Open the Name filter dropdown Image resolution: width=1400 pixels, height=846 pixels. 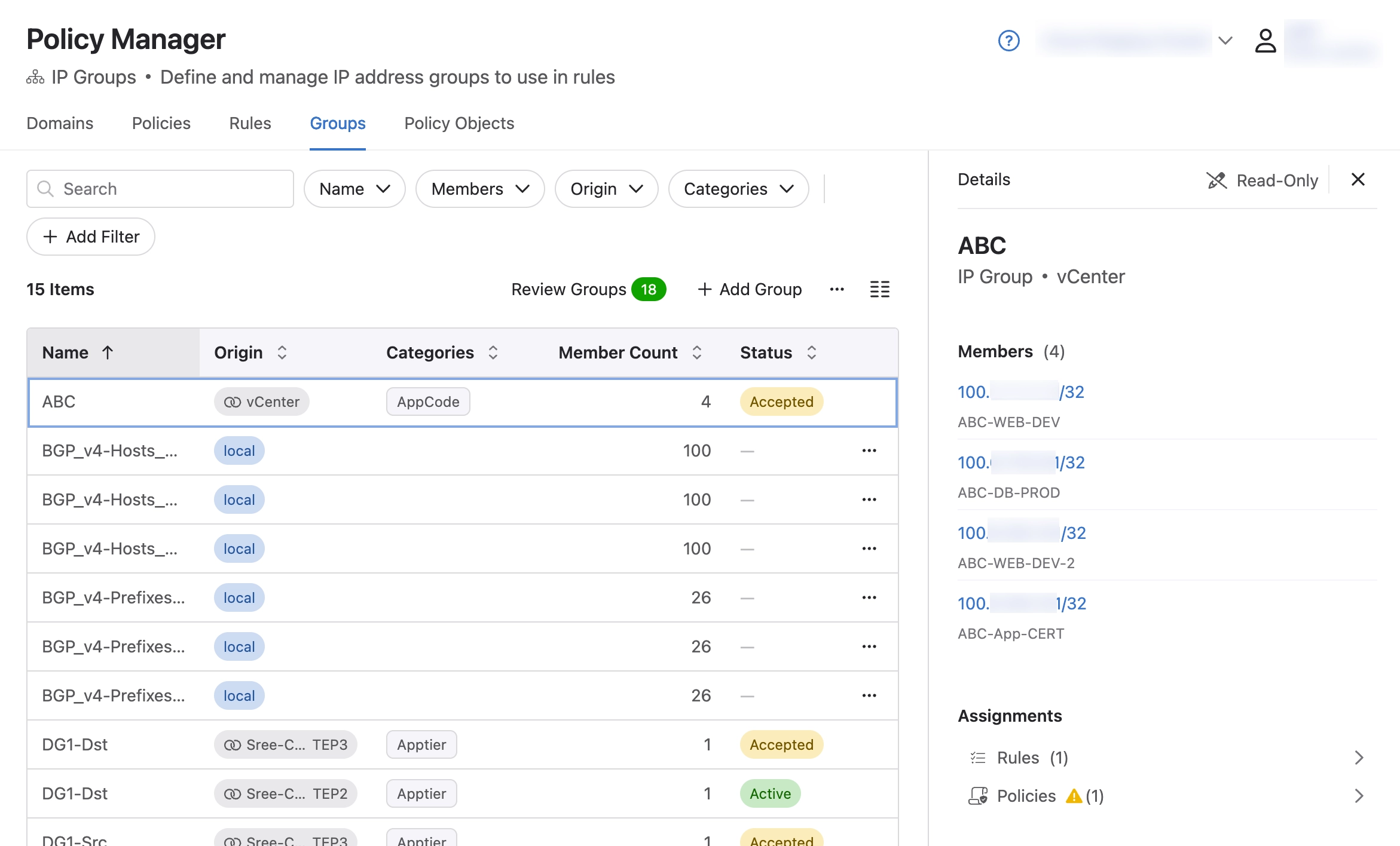(x=354, y=189)
